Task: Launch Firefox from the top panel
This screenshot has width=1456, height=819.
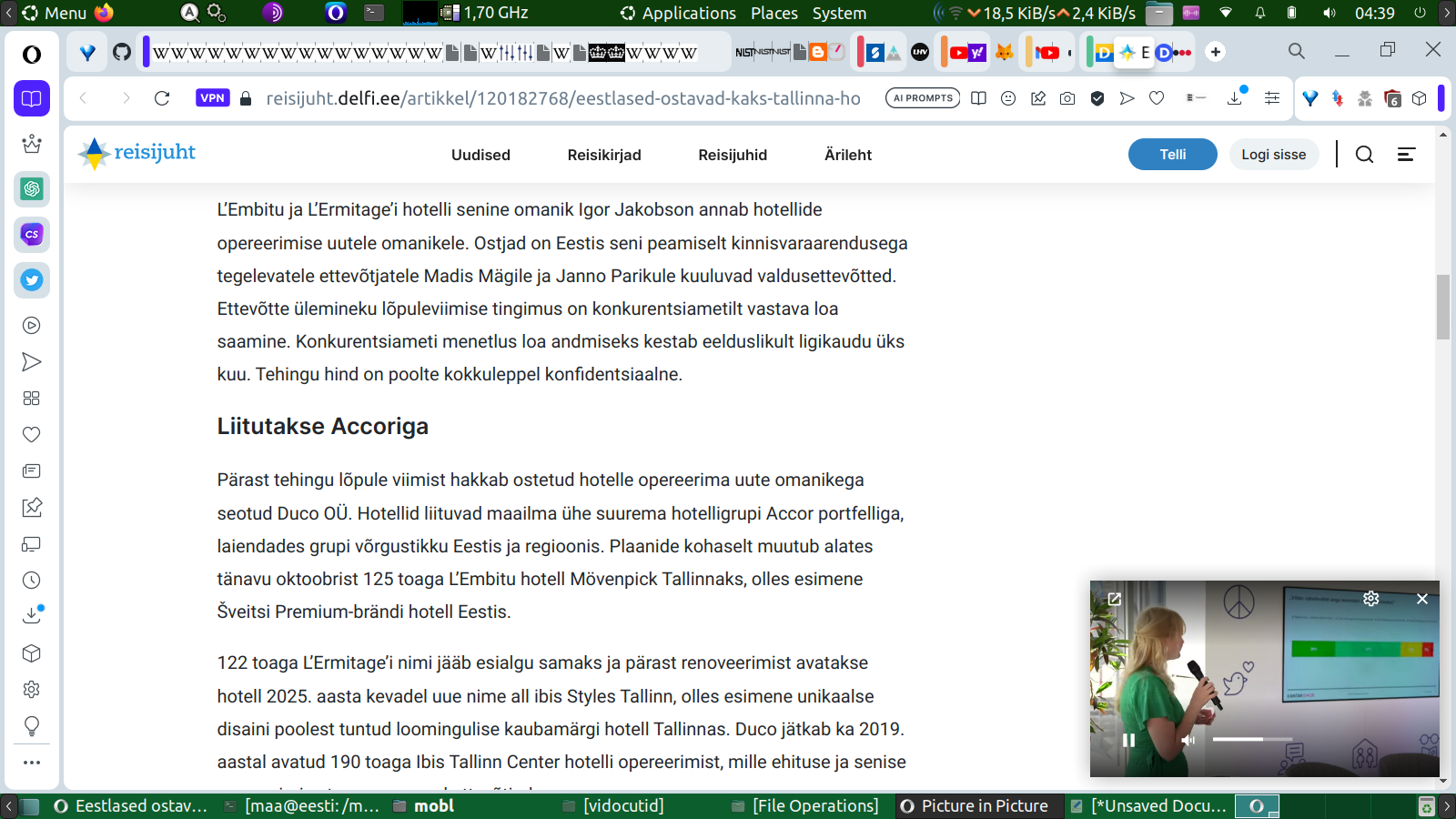Action: click(105, 13)
